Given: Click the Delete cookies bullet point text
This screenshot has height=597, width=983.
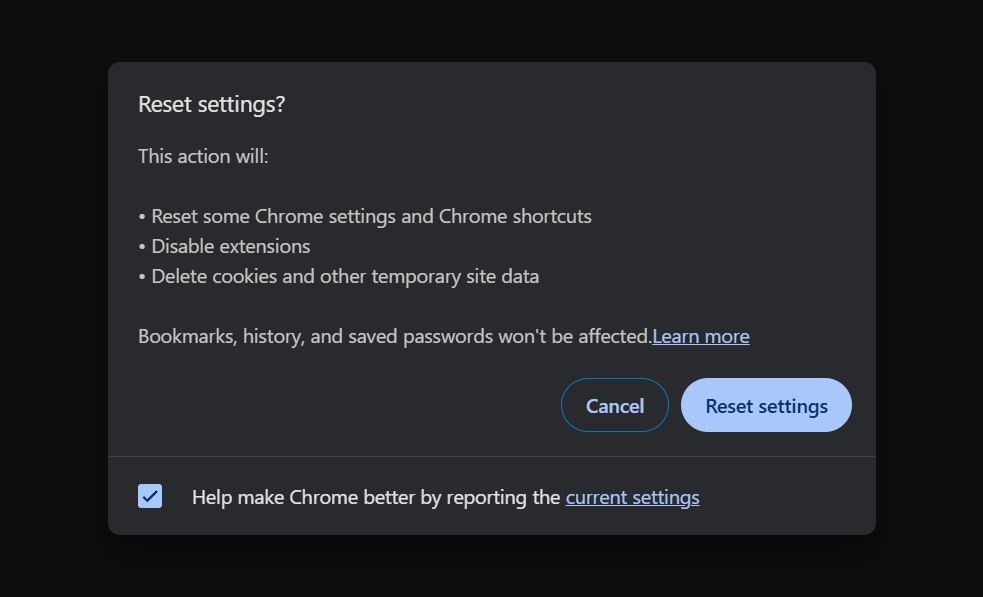Looking at the screenshot, I should coord(338,276).
